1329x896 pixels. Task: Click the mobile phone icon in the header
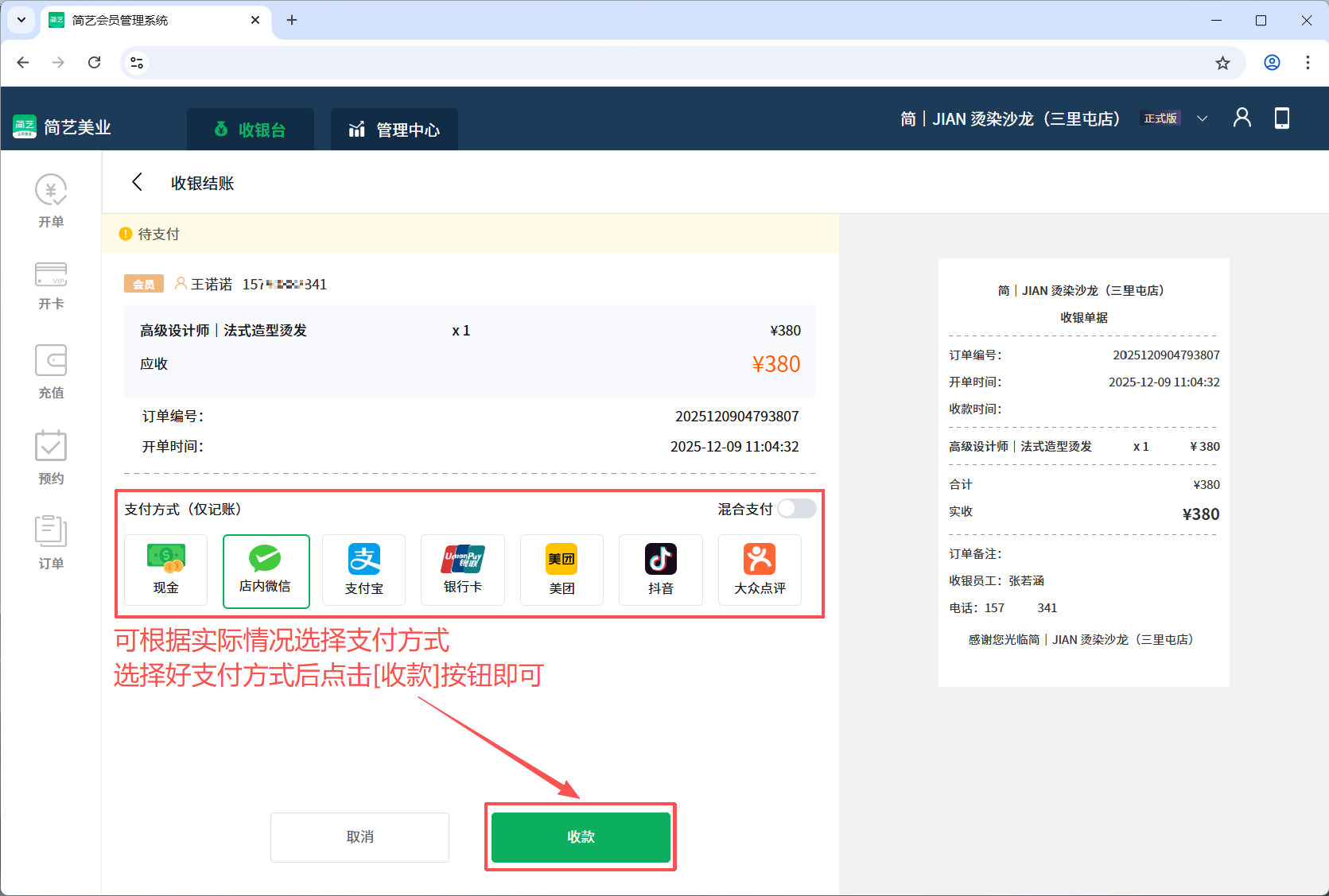[x=1281, y=118]
